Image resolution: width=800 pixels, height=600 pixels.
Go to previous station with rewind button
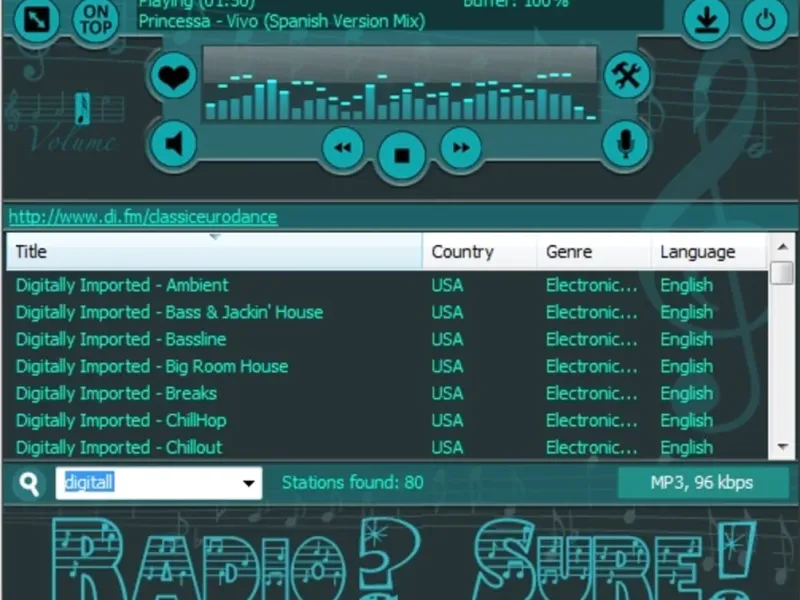click(343, 147)
